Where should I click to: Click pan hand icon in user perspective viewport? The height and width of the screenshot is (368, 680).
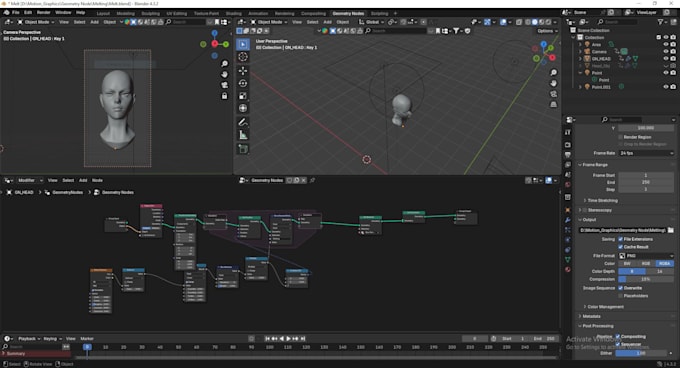[x=553, y=83]
